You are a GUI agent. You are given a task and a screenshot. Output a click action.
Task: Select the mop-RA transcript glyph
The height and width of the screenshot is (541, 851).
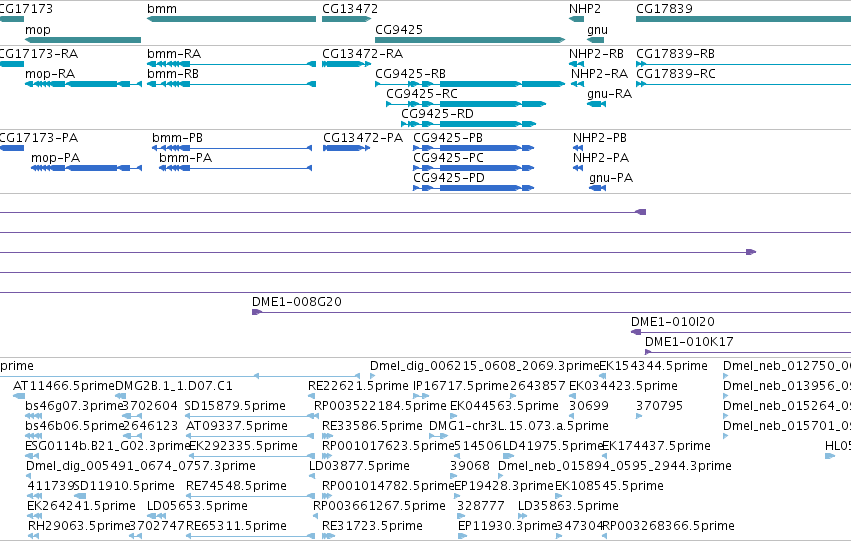coord(83,84)
